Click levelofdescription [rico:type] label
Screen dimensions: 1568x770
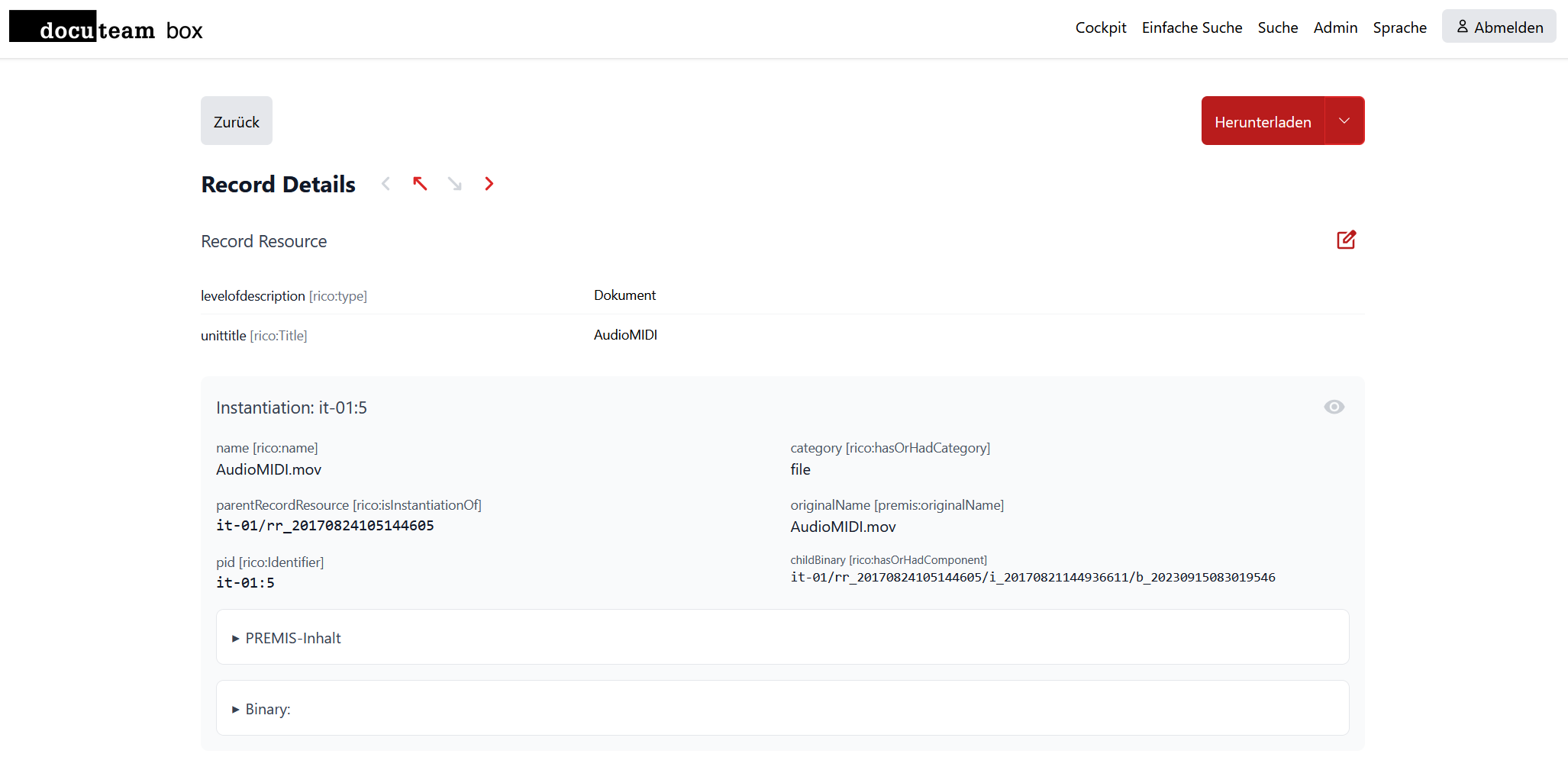[284, 295]
